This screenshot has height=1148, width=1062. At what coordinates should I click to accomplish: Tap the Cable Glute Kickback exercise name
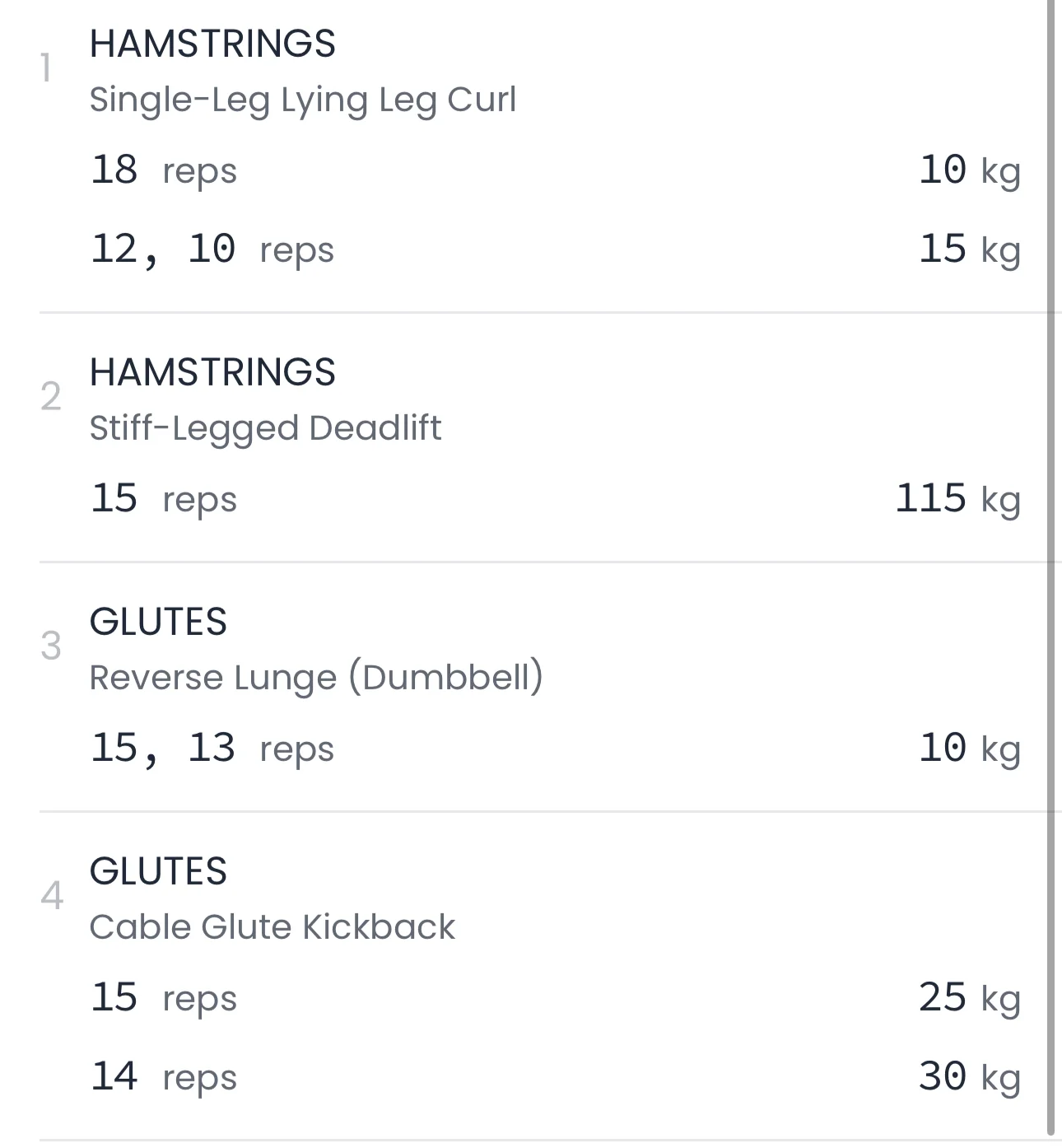[272, 927]
